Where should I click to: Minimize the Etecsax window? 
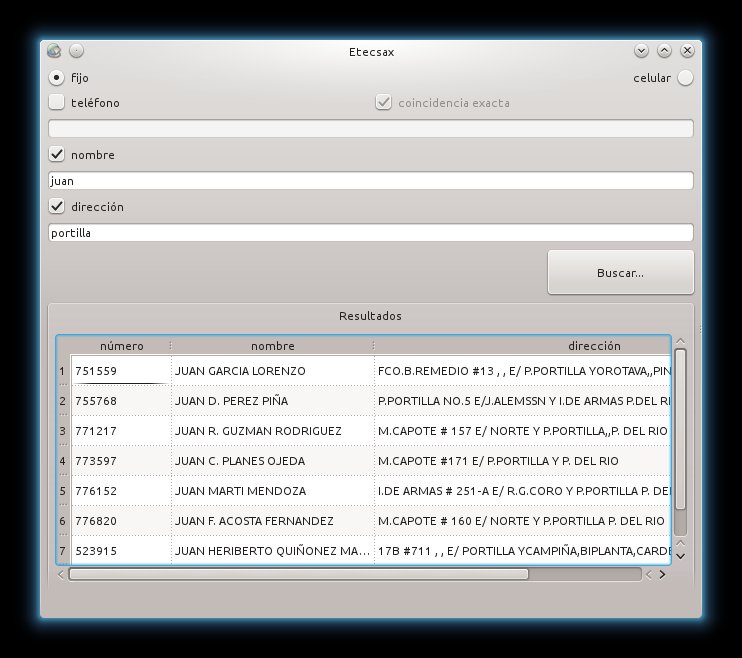(642, 51)
